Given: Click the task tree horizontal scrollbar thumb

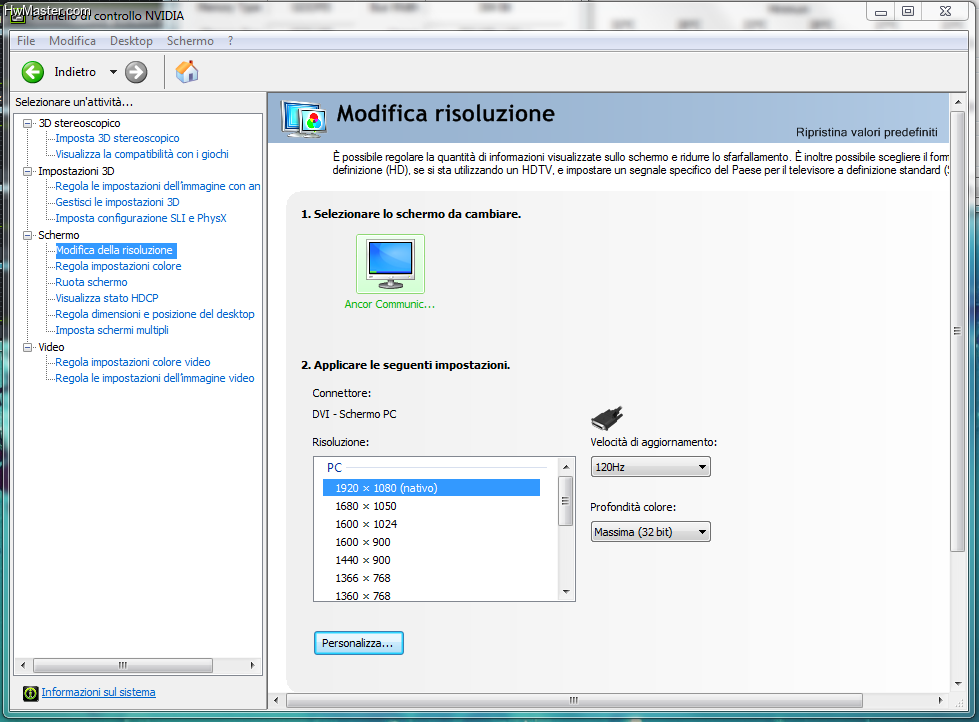Looking at the screenshot, I should point(123,666).
